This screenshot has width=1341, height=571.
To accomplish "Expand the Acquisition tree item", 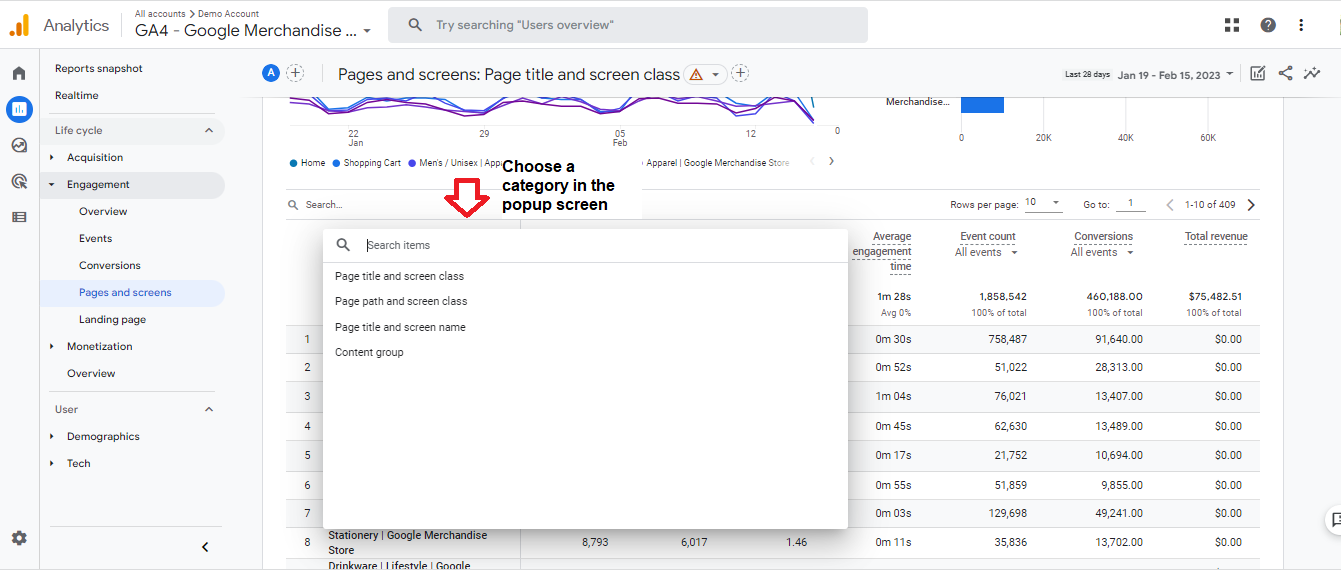I will [x=52, y=157].
